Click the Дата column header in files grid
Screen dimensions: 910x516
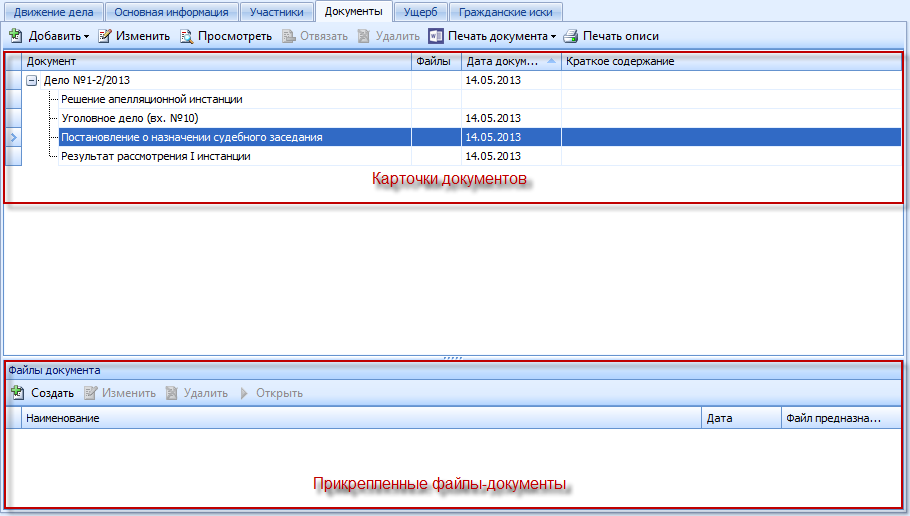point(741,418)
